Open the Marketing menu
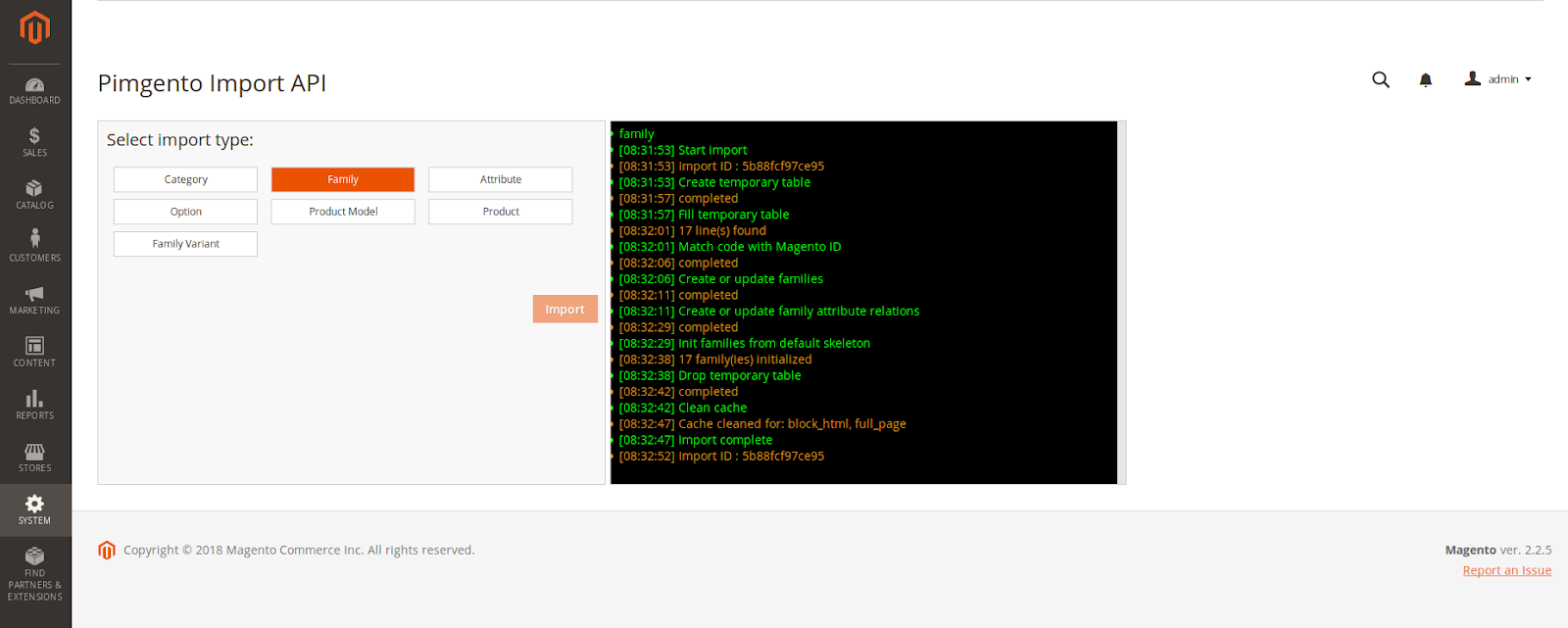The image size is (1568, 628). (x=35, y=301)
